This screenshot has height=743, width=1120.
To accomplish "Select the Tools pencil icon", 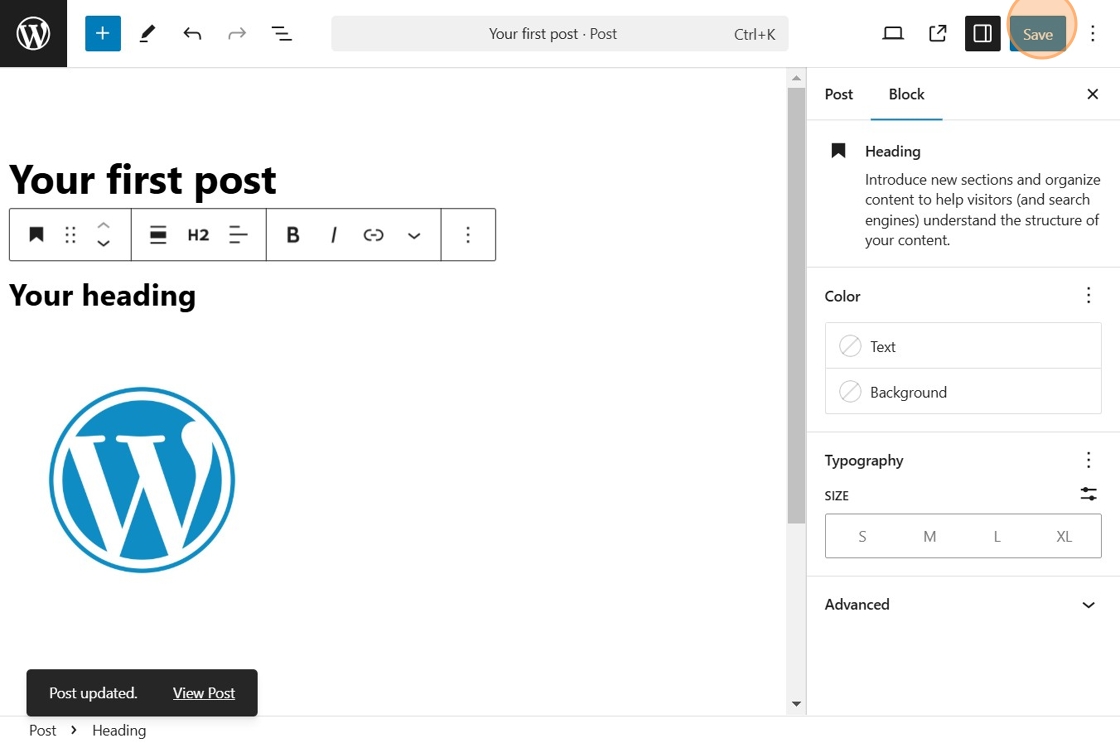I will click(x=147, y=34).
